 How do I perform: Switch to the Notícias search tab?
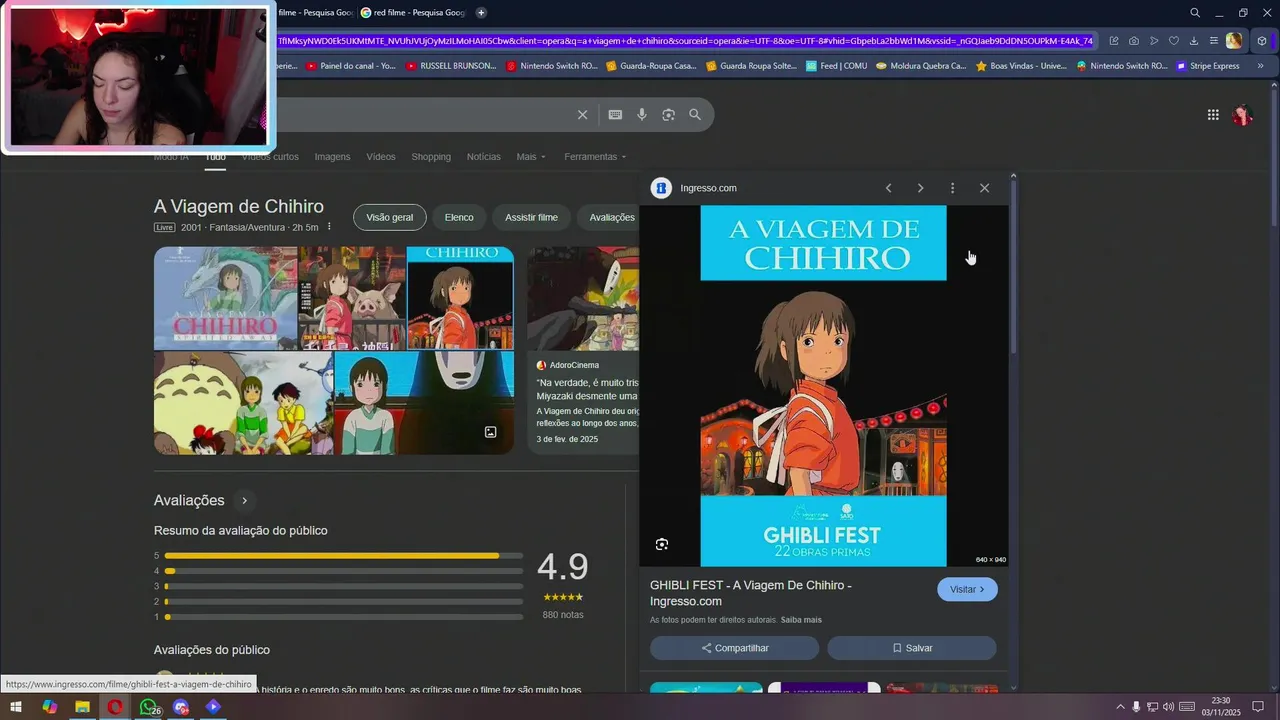484,157
